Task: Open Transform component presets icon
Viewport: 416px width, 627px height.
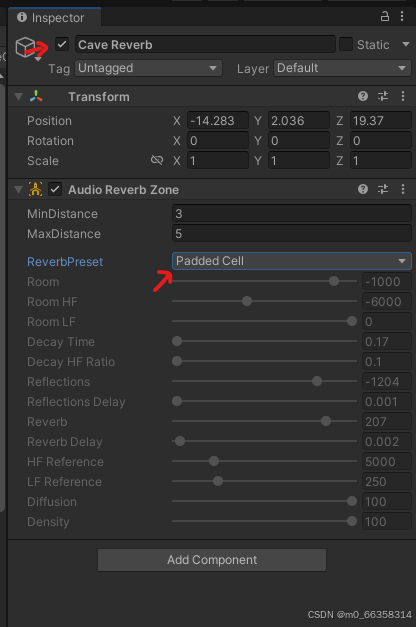Action: pyautogui.click(x=383, y=96)
